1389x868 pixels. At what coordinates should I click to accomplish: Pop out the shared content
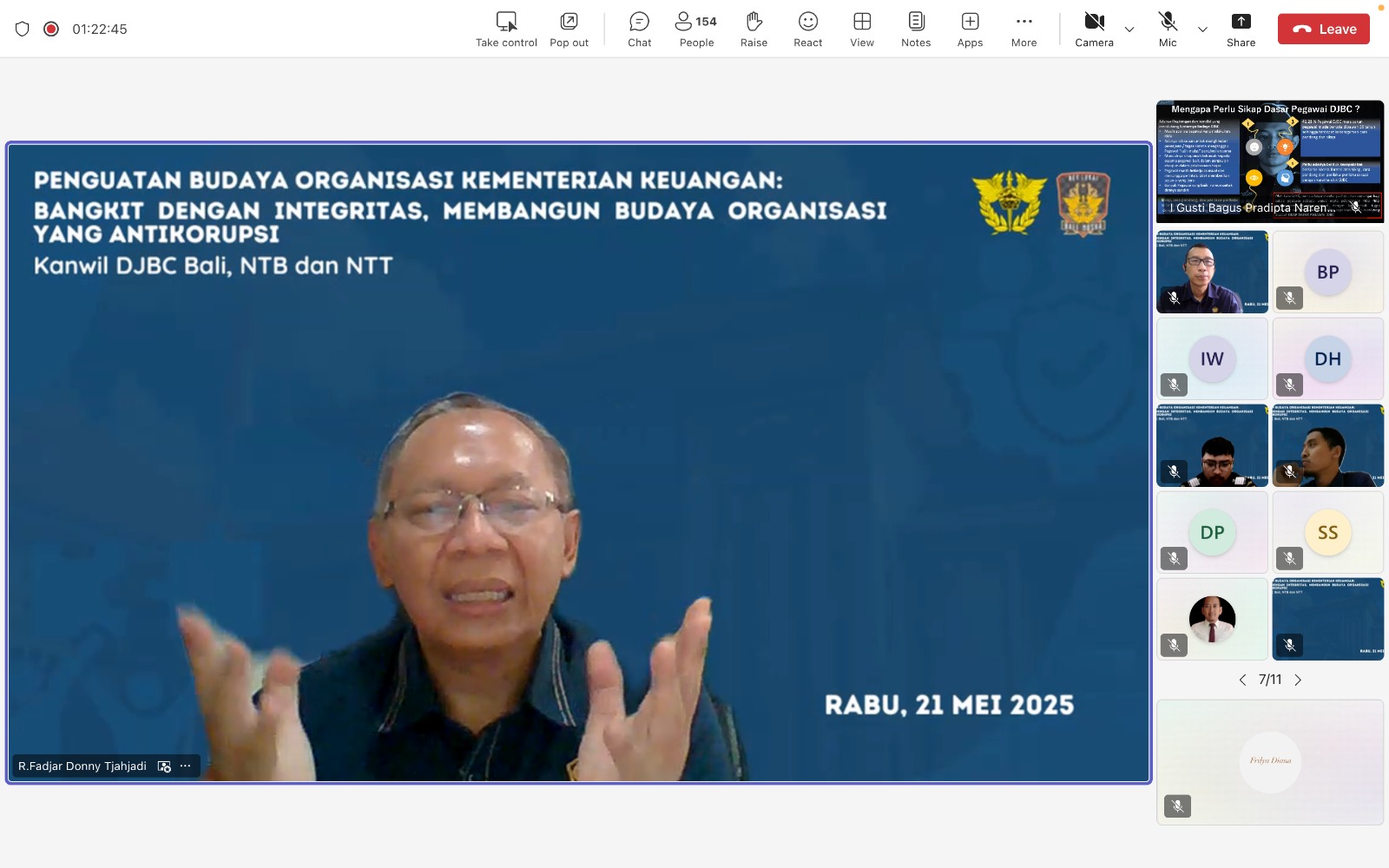pos(569,27)
